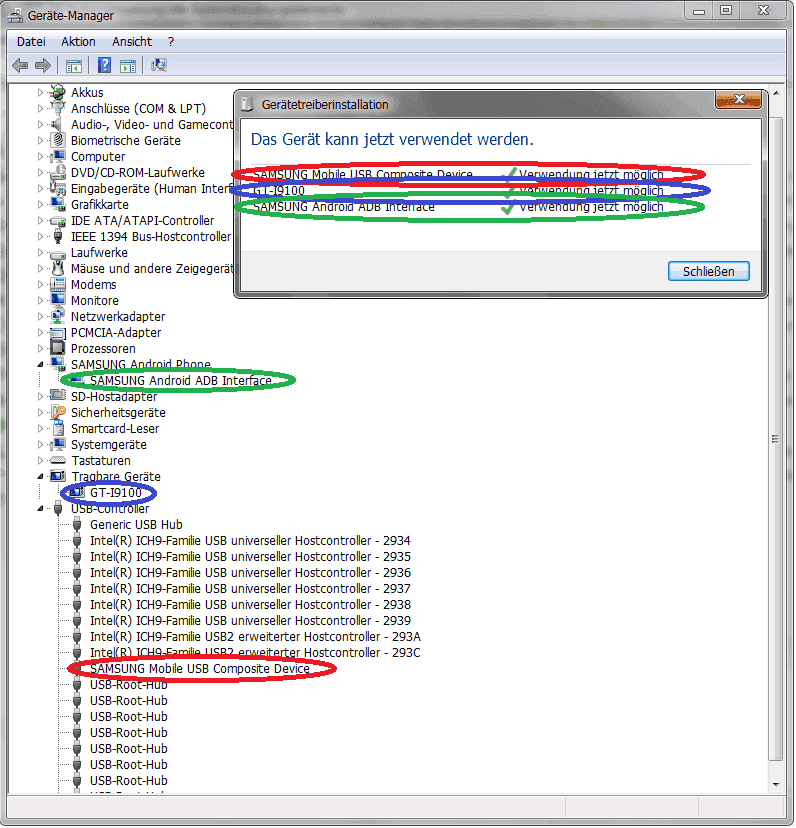Select the Smartcard-Leser category icon

58,428
